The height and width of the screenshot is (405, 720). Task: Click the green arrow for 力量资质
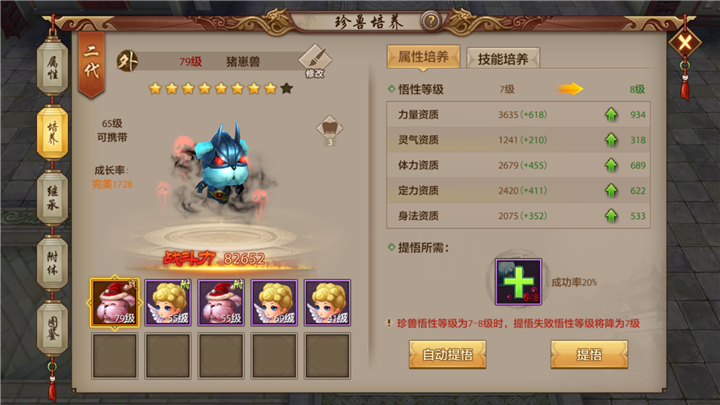[611, 114]
